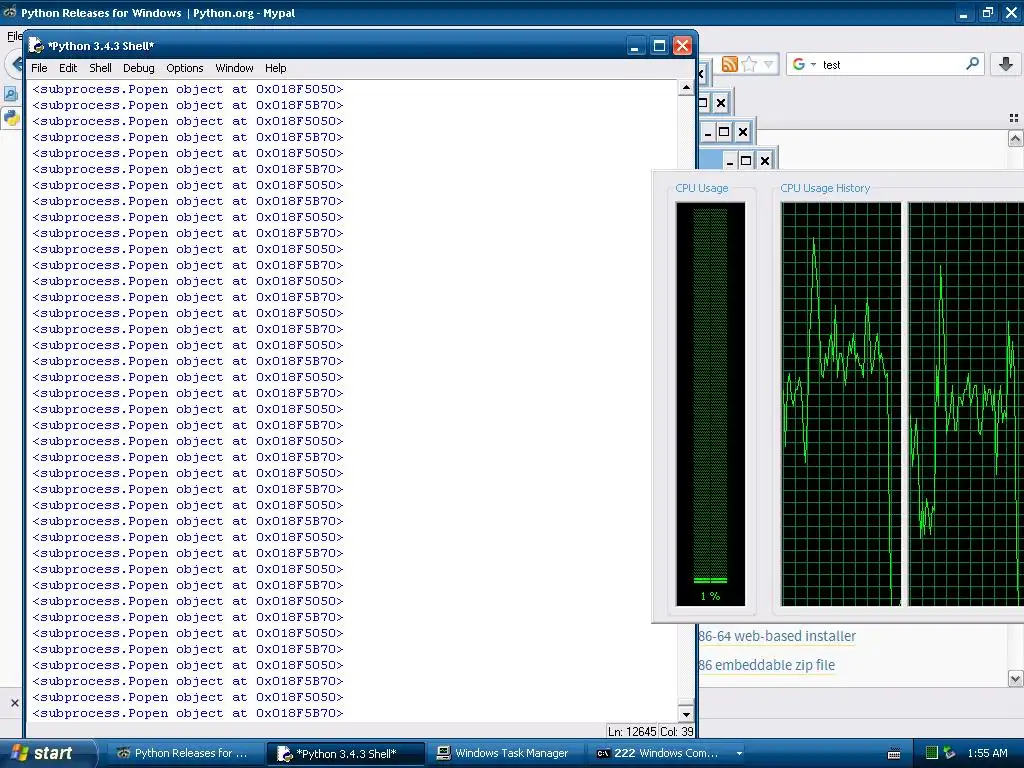Click the Windows Start button
The height and width of the screenshot is (768, 1024).
(48, 754)
